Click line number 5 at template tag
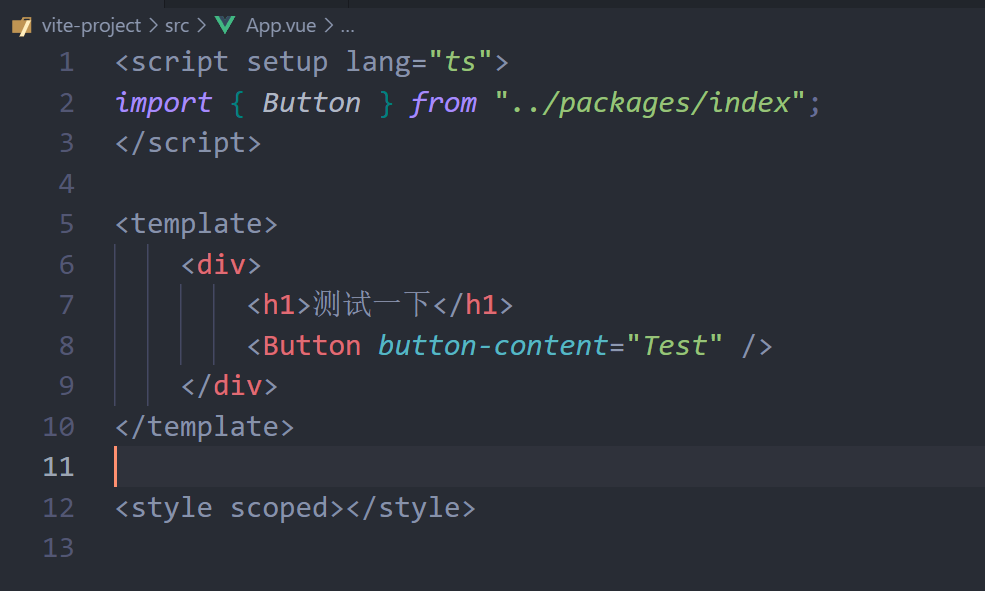985x591 pixels. click(x=66, y=224)
